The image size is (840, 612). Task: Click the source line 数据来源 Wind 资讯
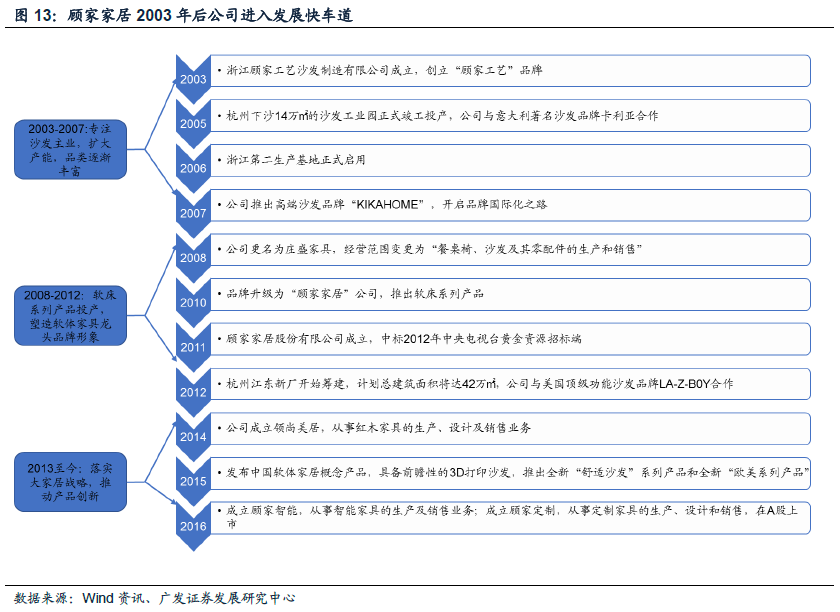(154, 598)
